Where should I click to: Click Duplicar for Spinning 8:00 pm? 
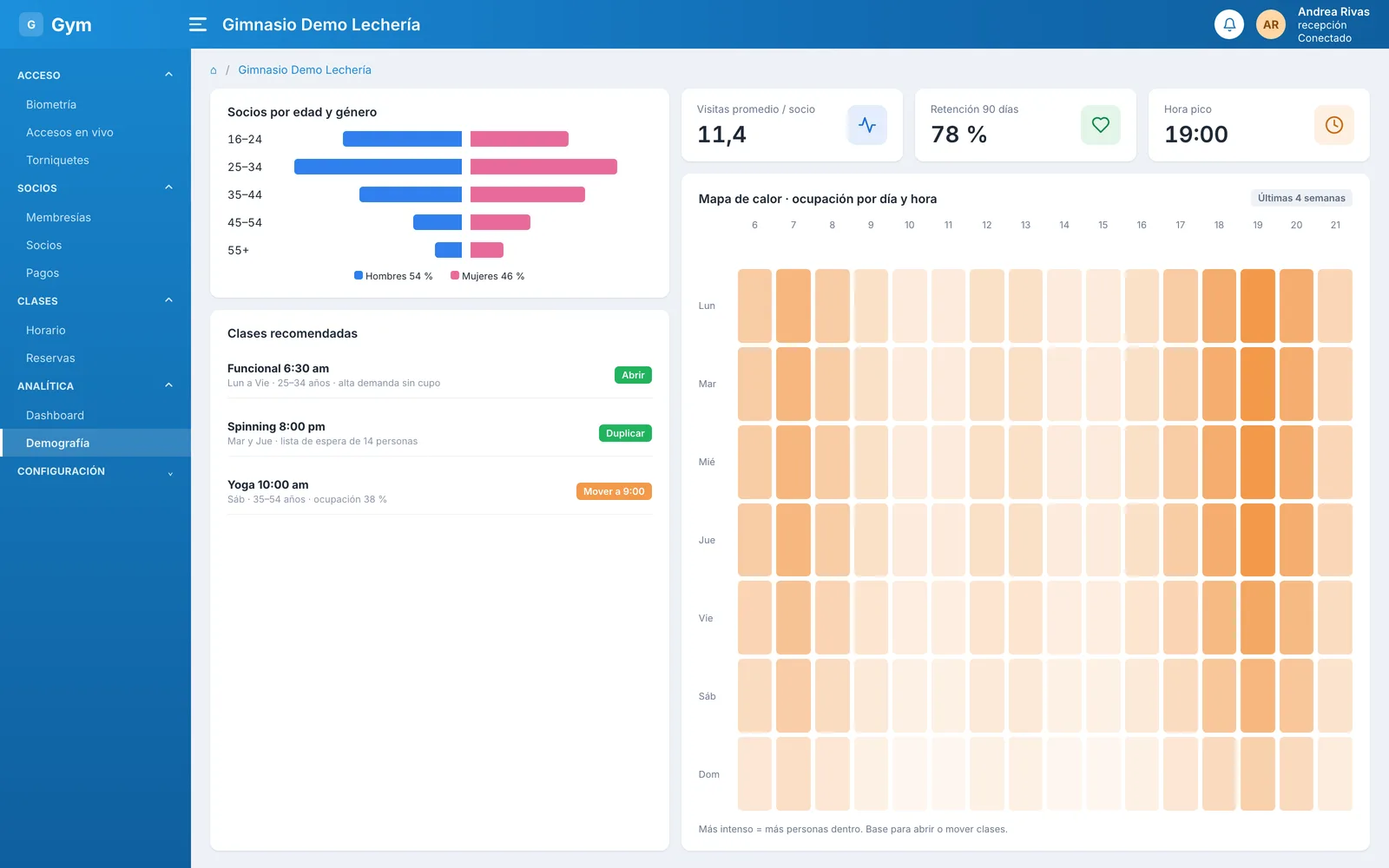point(625,433)
